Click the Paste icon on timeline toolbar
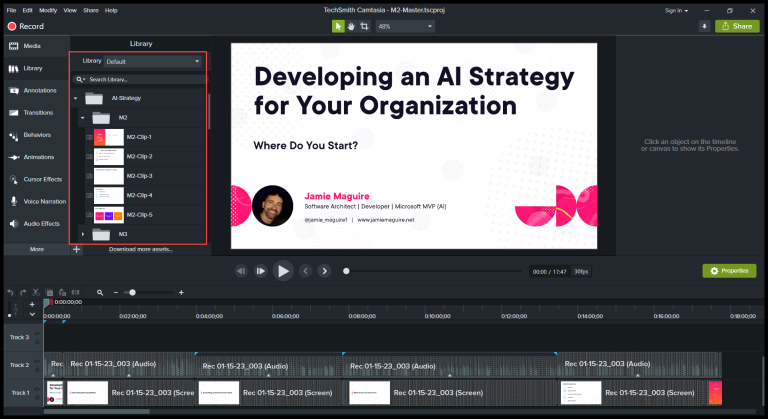Viewport: 768px width, 419px height. [62, 293]
